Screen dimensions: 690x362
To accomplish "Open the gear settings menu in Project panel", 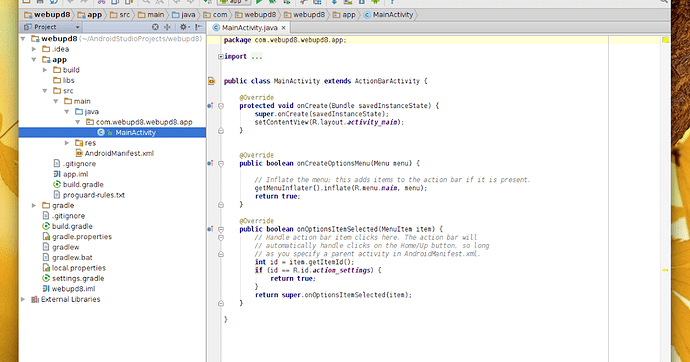I will [x=184, y=27].
